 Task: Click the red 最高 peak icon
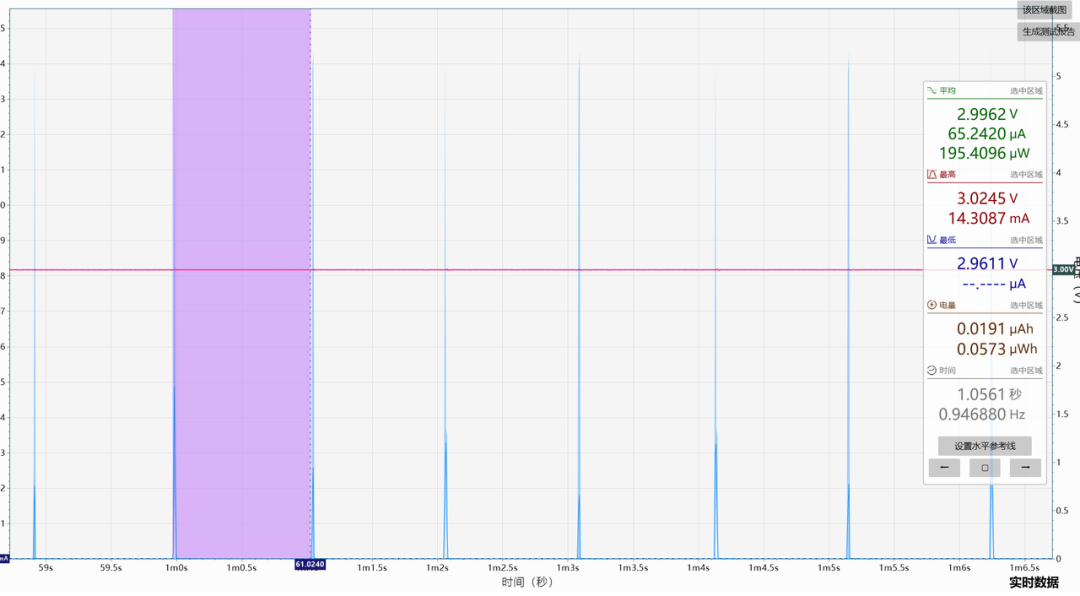click(x=930, y=176)
